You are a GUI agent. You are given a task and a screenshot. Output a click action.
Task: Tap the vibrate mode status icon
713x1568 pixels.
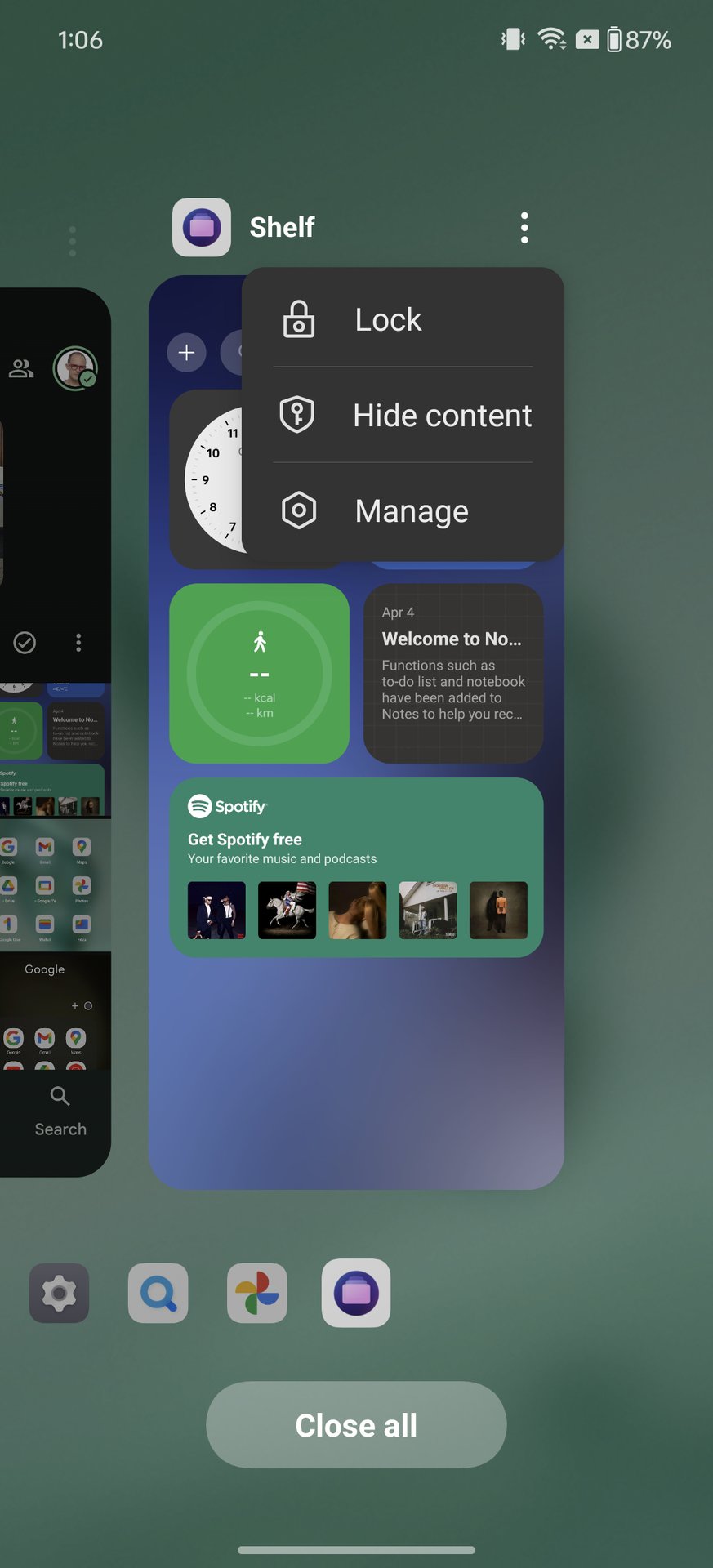(x=514, y=39)
